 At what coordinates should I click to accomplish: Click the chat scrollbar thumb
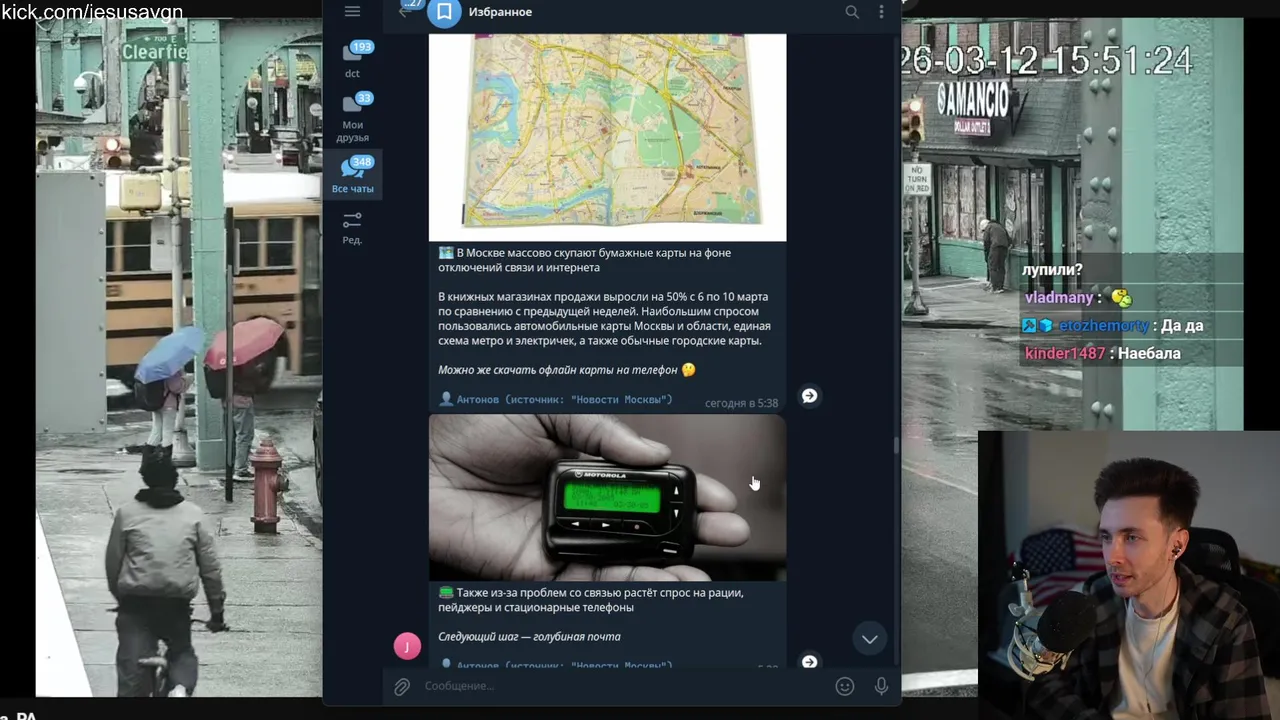(897, 446)
